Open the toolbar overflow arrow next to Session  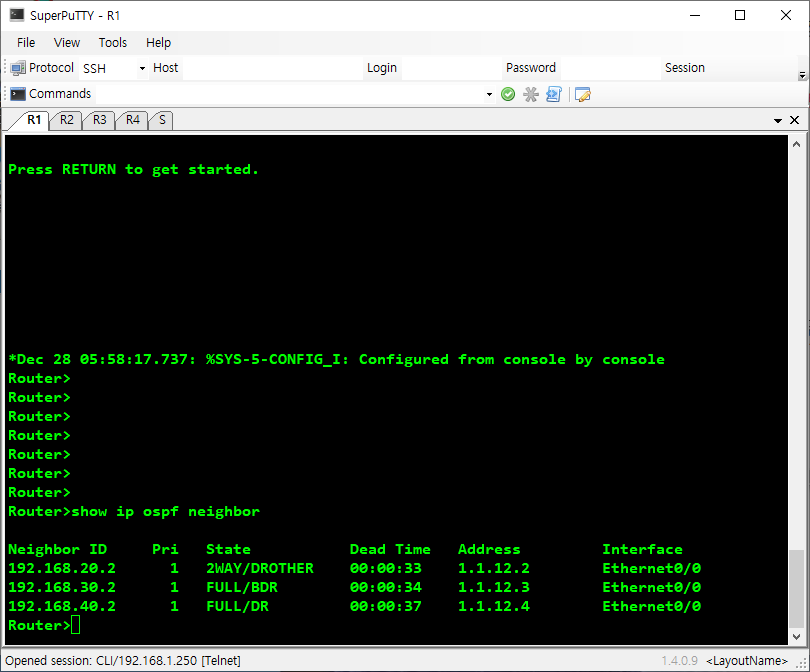point(802,75)
